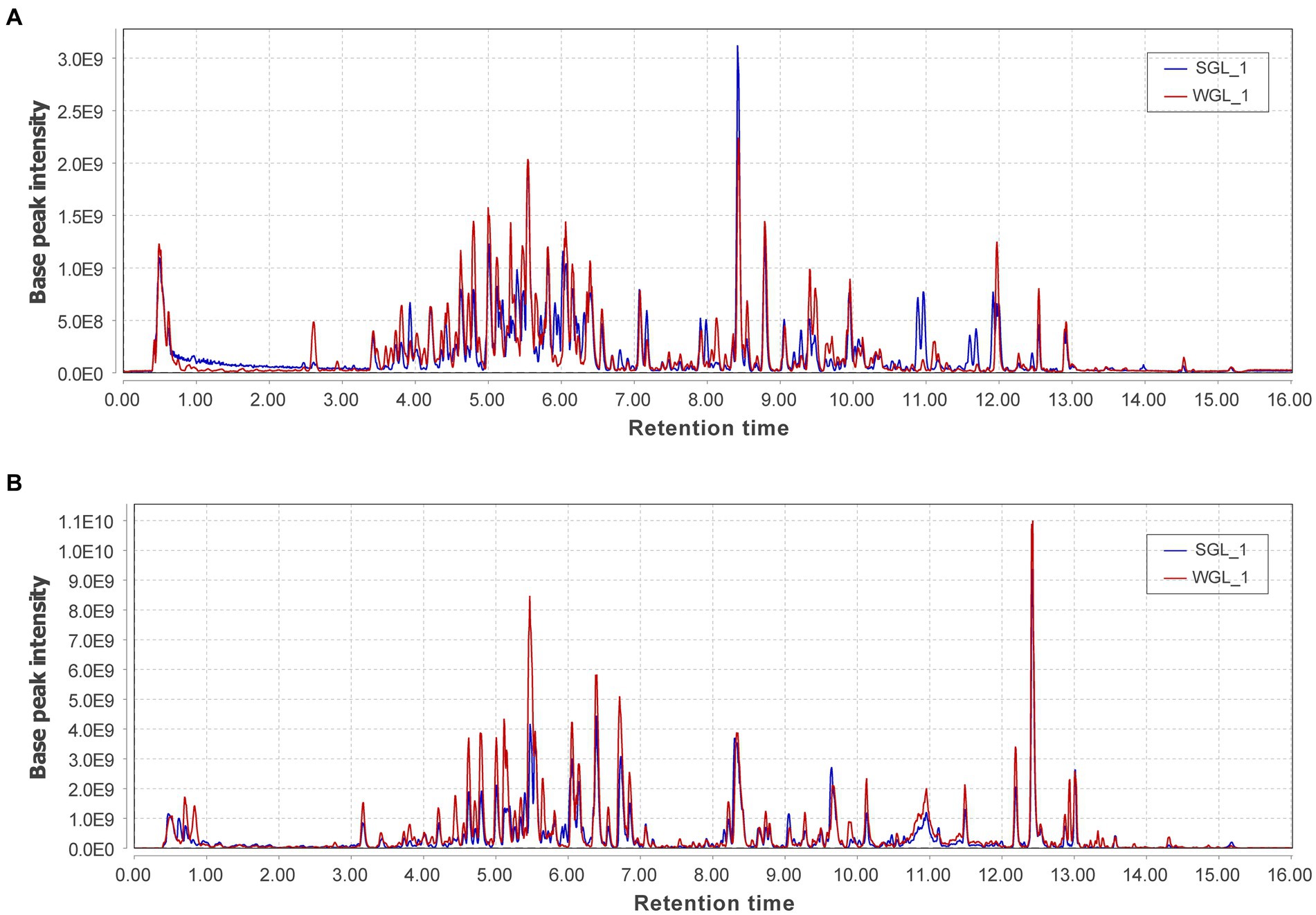Click the 16.00 x-axis tick label in chart A

tap(1290, 399)
